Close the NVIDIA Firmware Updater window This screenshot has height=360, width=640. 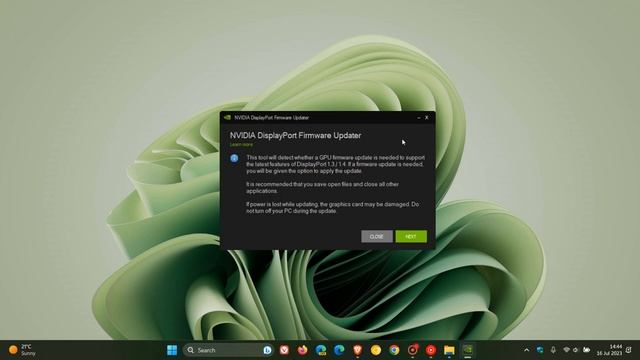427,118
